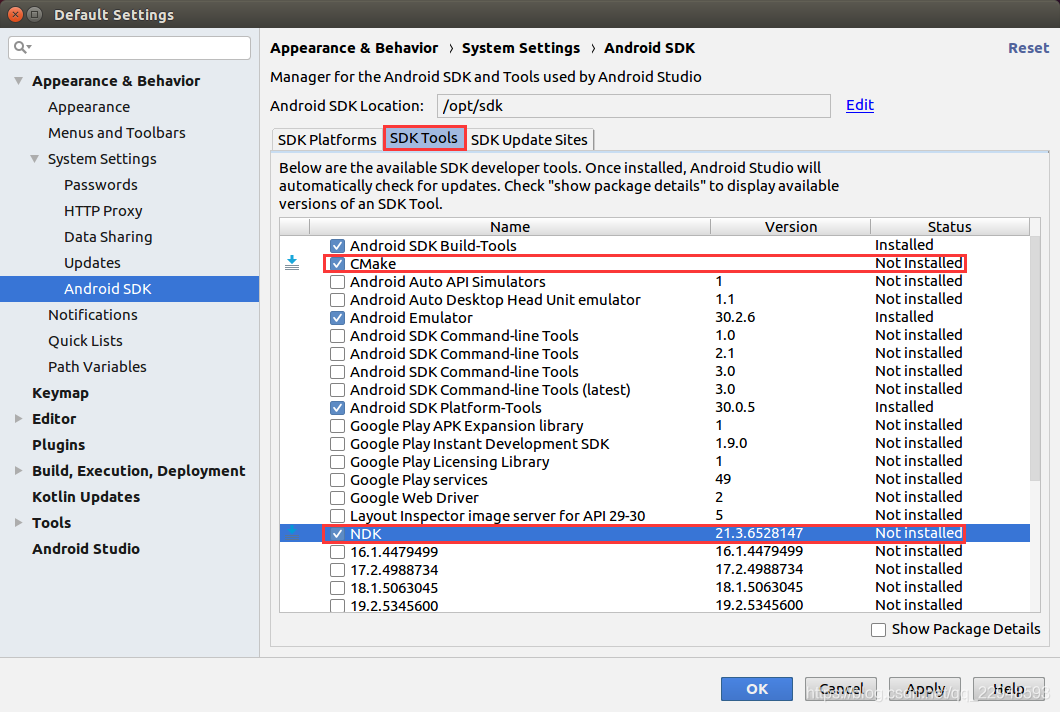Select Android SDK tree item
The height and width of the screenshot is (712, 1060).
(129, 289)
